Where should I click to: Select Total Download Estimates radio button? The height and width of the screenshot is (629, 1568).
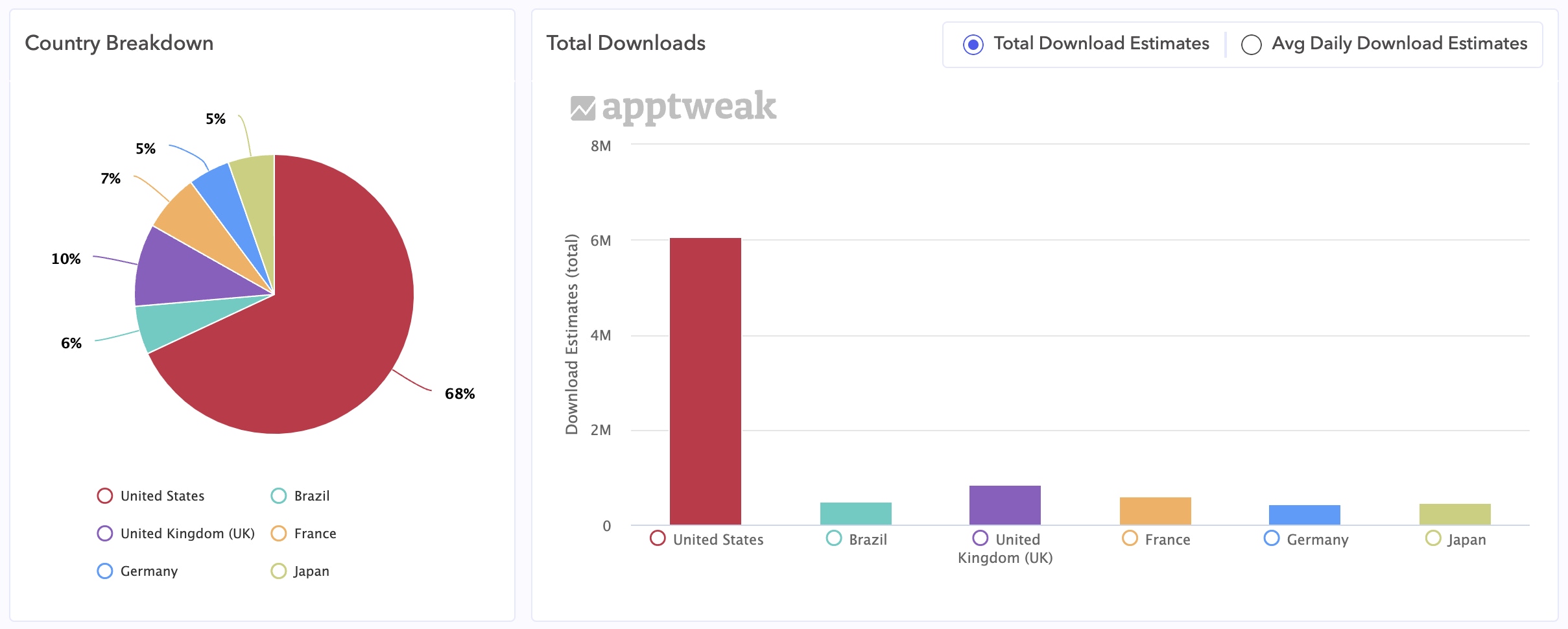973,45
